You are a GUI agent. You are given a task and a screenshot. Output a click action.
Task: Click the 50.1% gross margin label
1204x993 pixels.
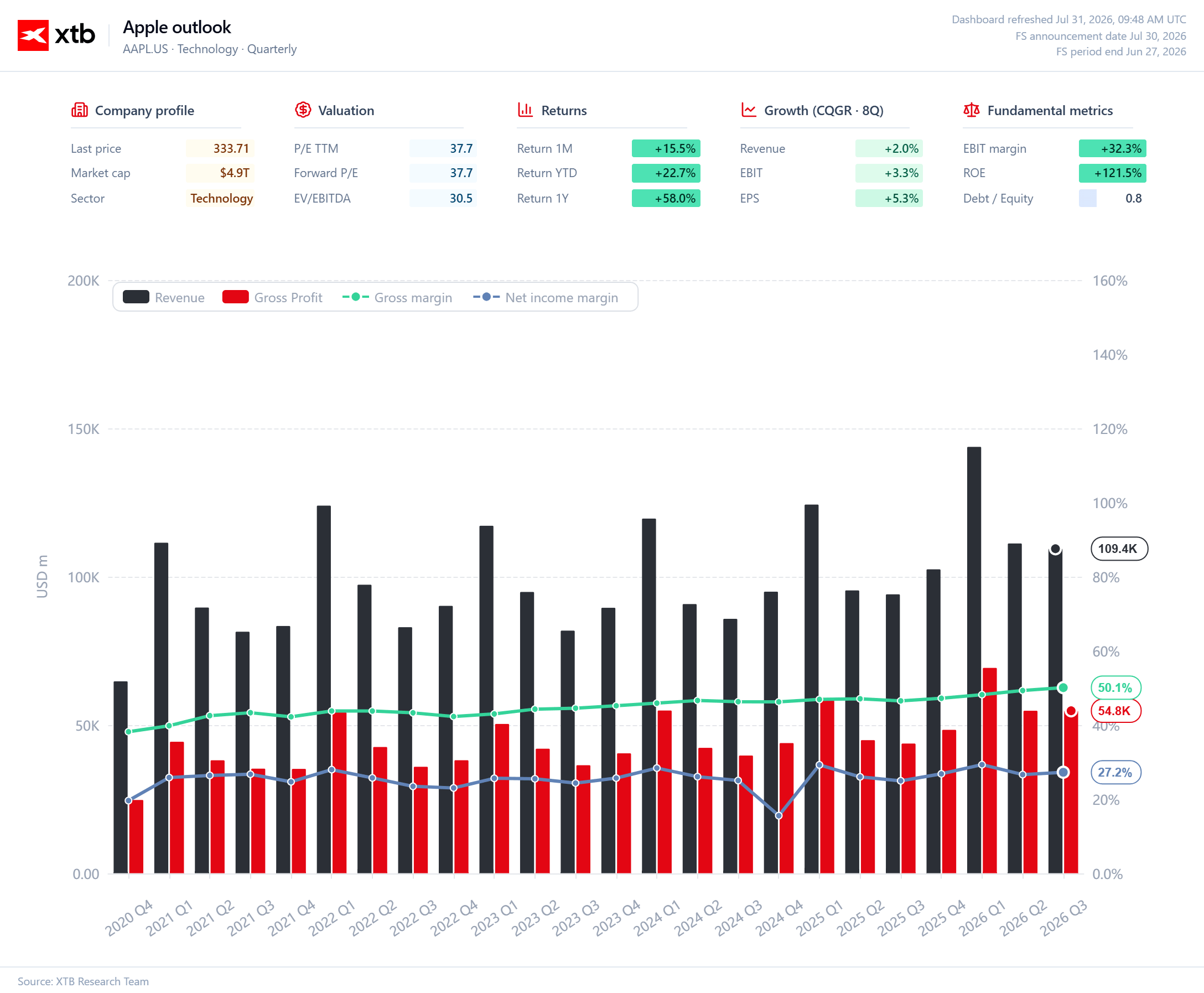pos(1115,687)
